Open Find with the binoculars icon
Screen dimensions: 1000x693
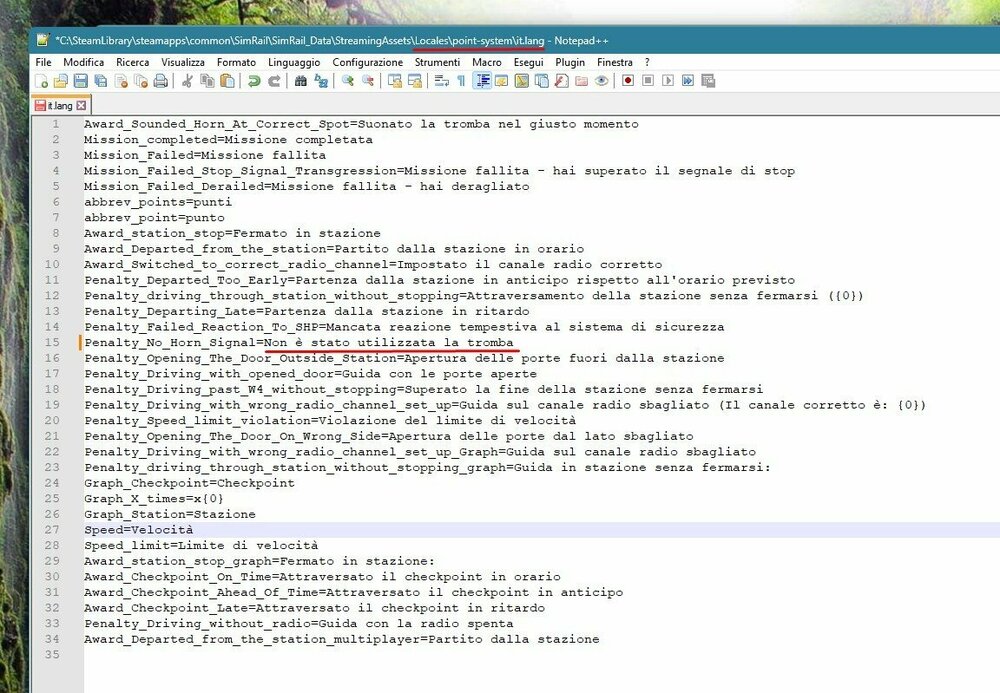click(300, 81)
